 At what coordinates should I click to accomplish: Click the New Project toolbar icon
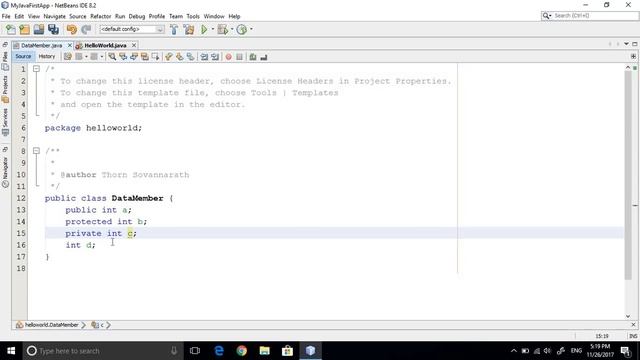24,29
